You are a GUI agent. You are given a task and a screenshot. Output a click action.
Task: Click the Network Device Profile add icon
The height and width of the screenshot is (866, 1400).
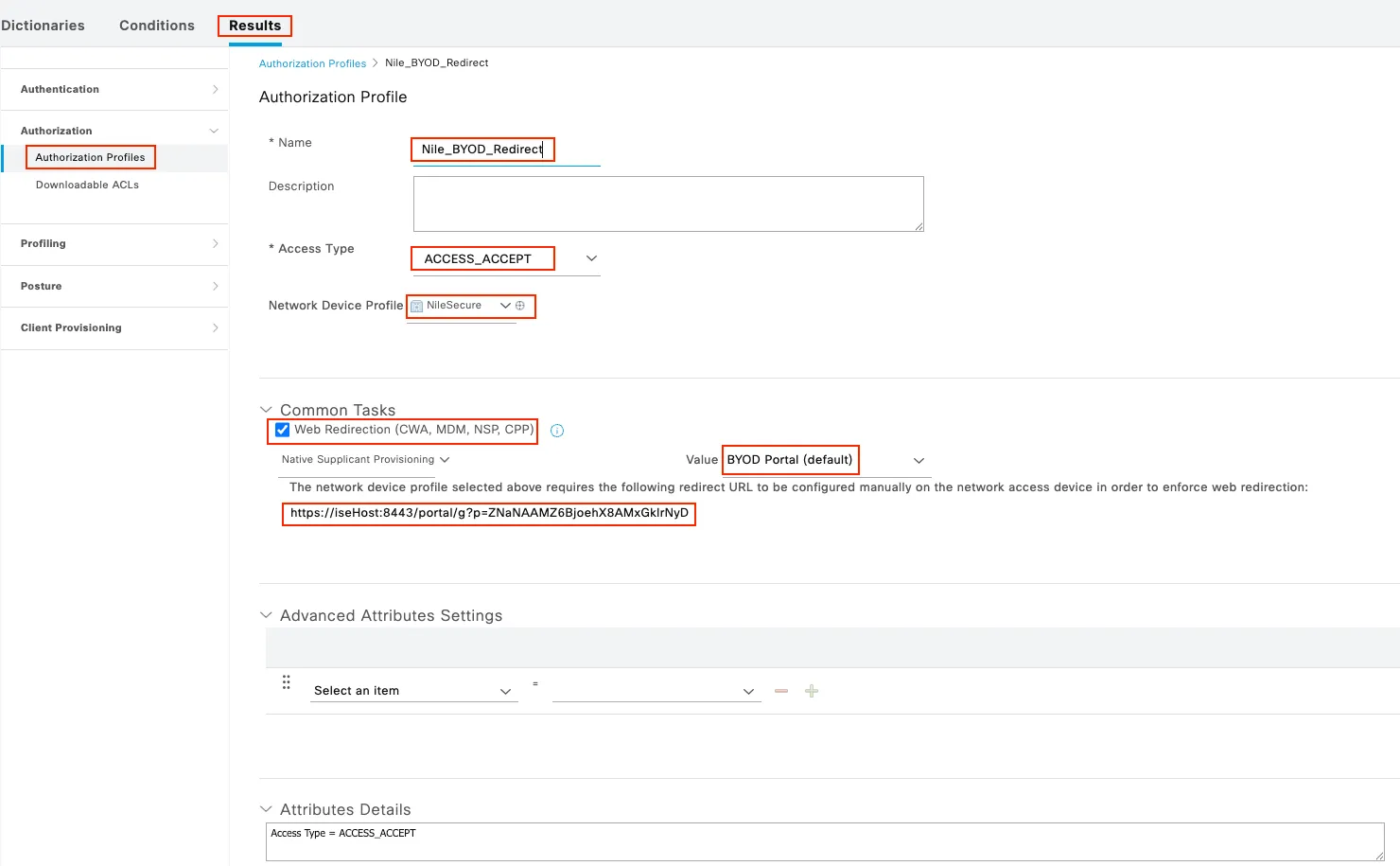(x=520, y=306)
